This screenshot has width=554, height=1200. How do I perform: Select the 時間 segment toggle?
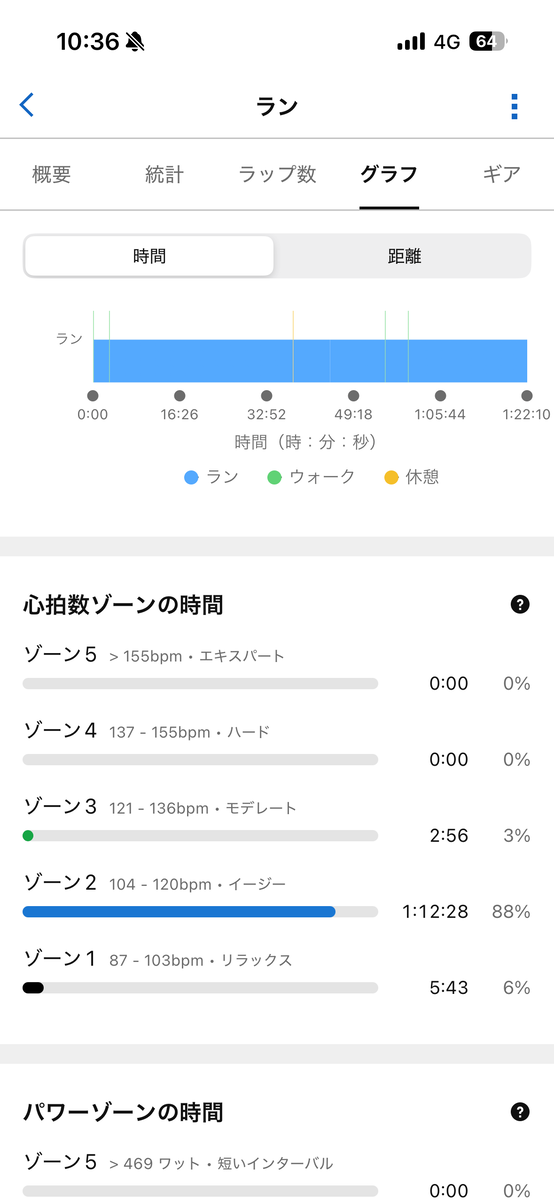[x=149, y=256]
